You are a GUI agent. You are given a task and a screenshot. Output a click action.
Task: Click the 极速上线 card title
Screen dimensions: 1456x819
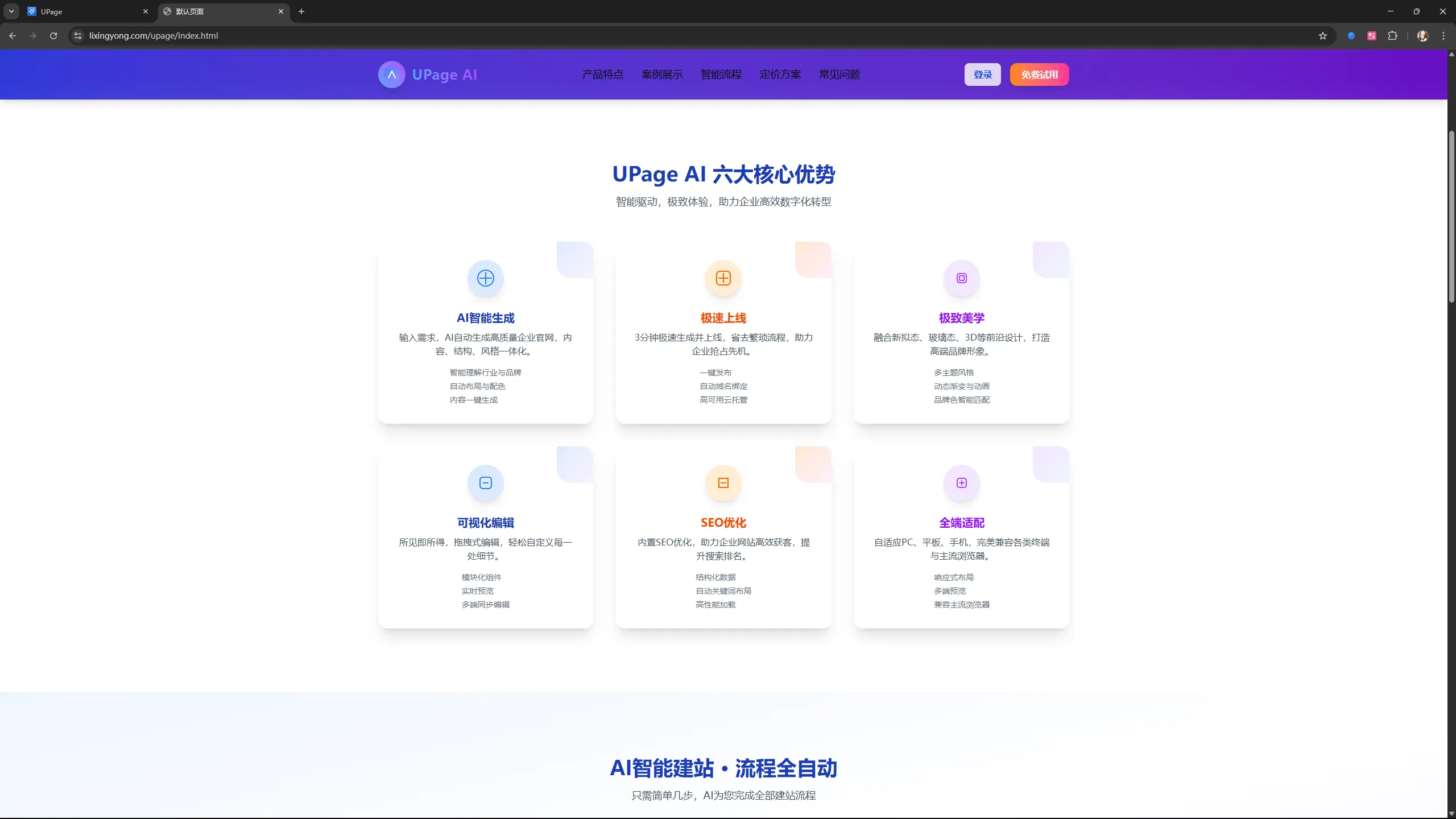click(723, 318)
